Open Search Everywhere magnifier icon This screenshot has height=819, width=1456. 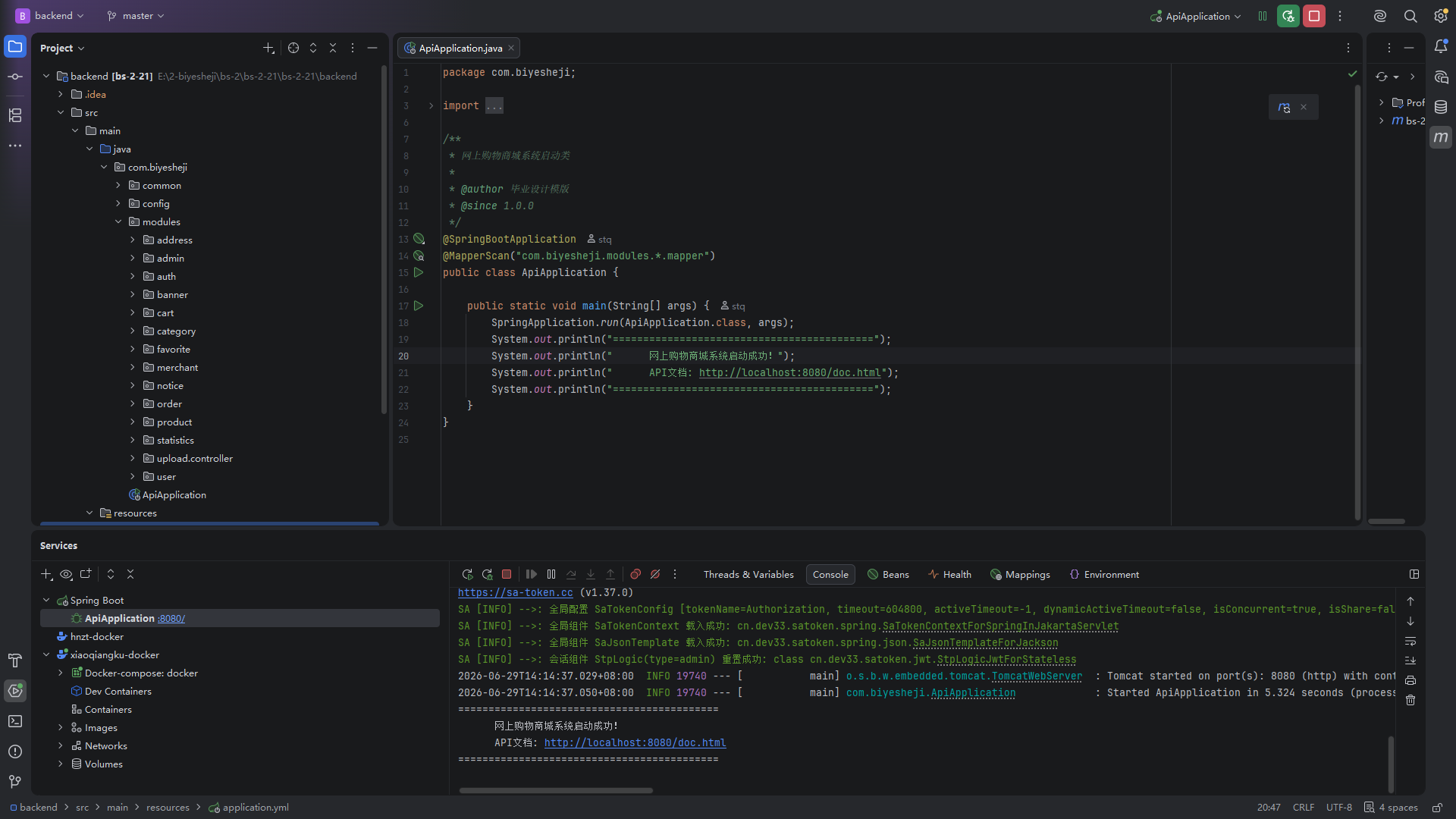[x=1410, y=16]
